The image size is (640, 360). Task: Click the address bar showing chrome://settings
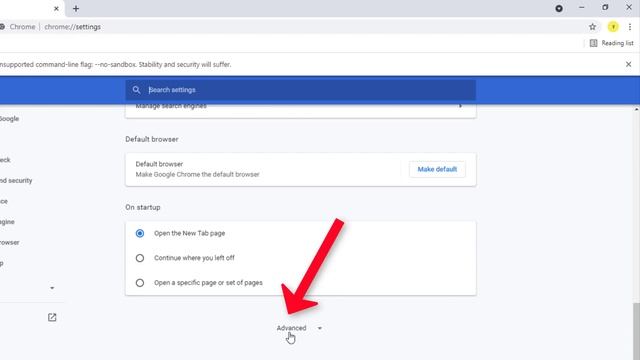tap(72, 27)
